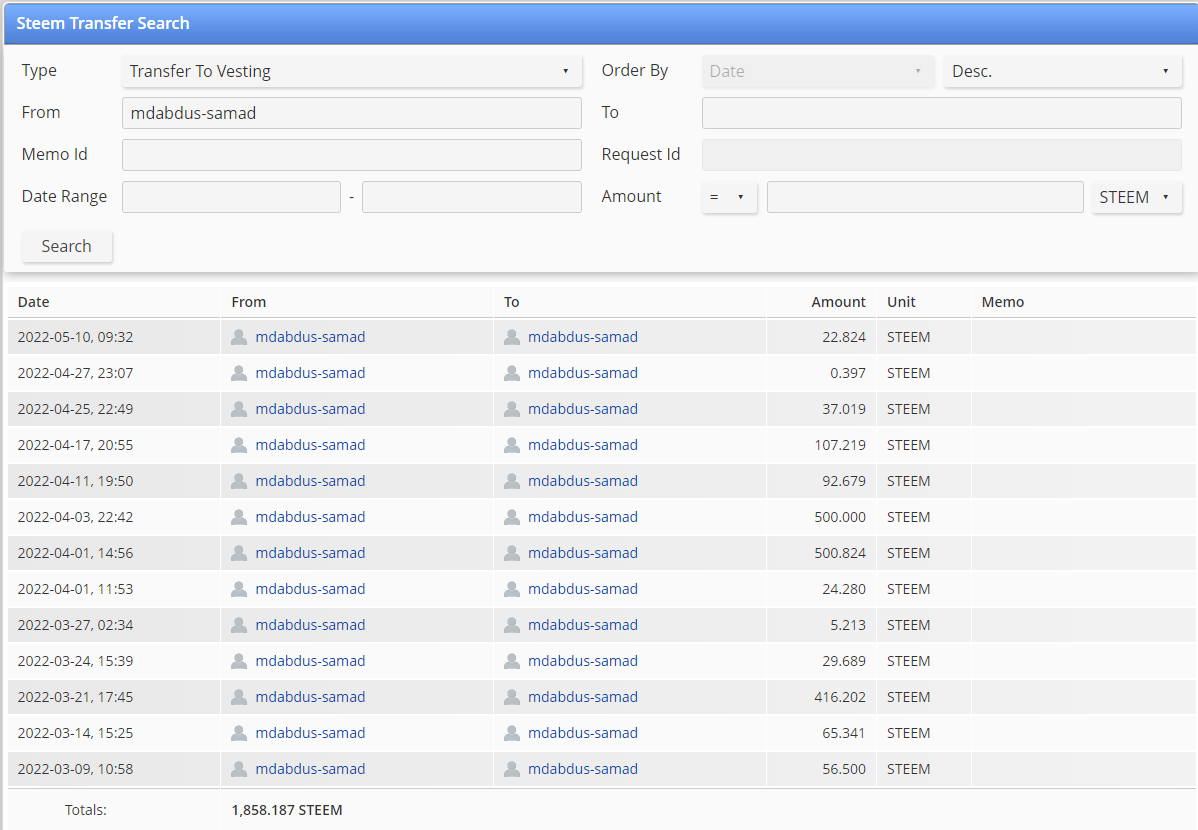Click the From column header
Screen dimensions: 1198x830
(249, 302)
